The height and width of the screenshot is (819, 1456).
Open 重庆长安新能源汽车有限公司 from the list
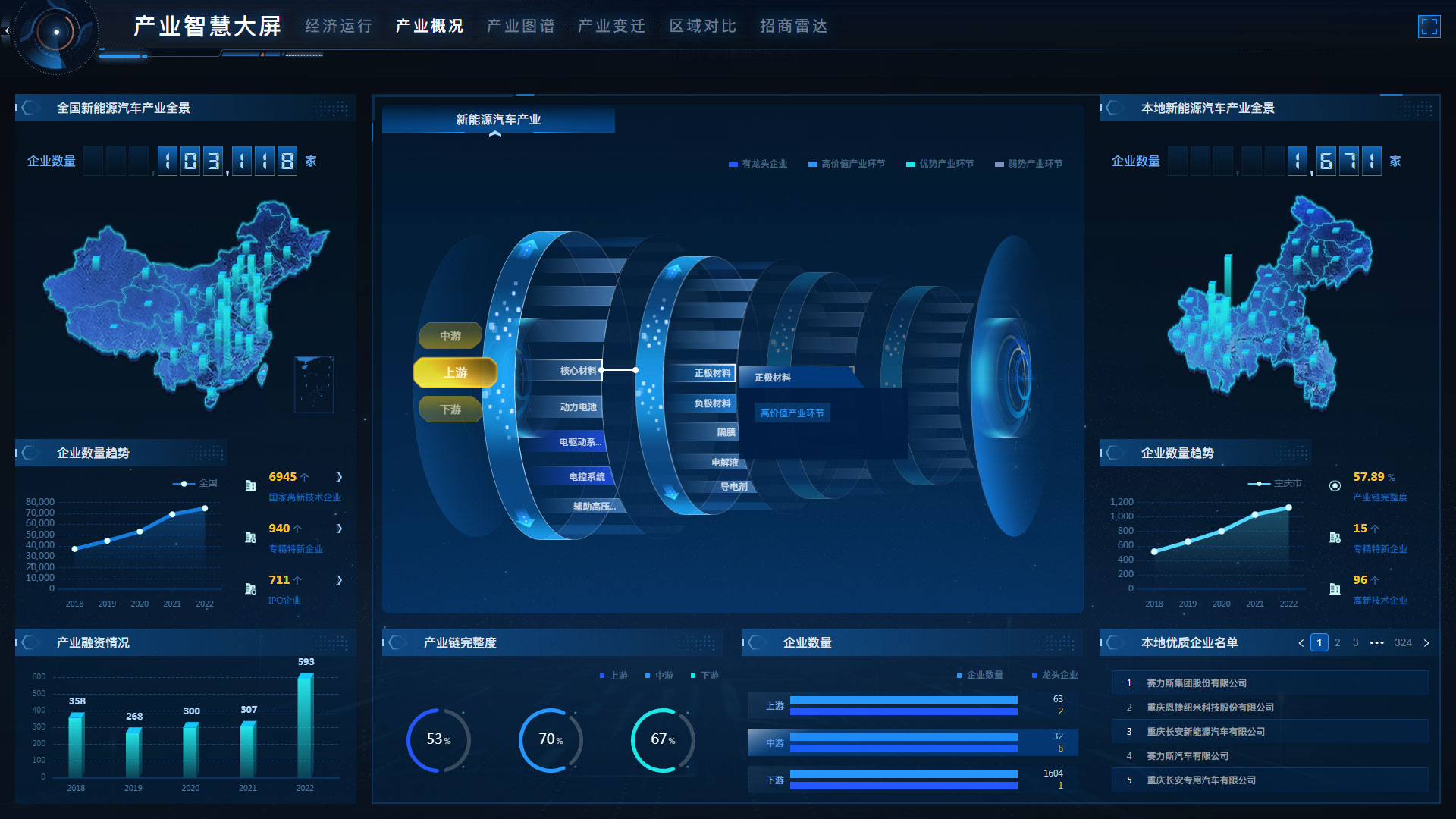[x=1205, y=732]
